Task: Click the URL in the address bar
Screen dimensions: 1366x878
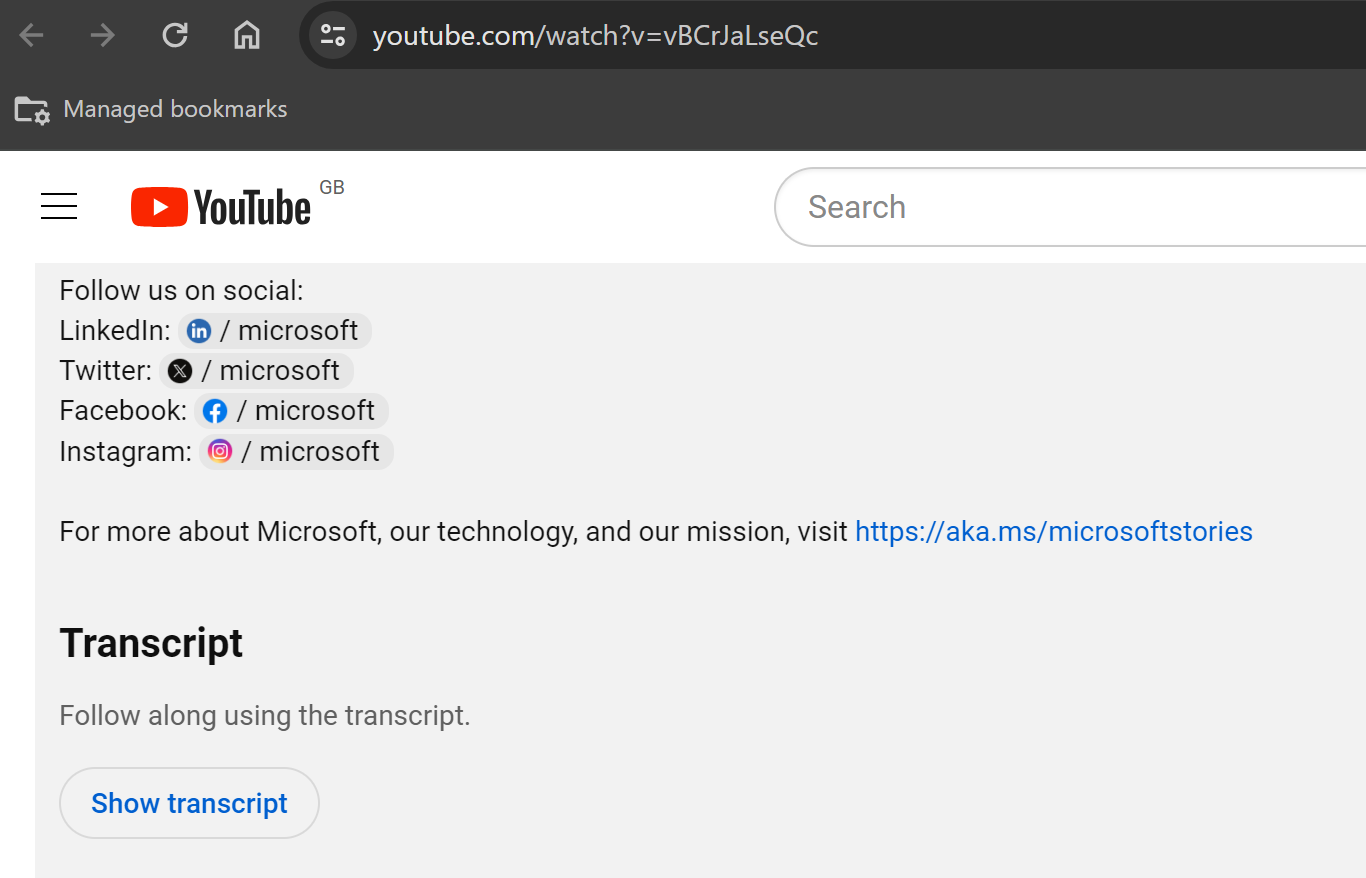Action: click(x=595, y=36)
